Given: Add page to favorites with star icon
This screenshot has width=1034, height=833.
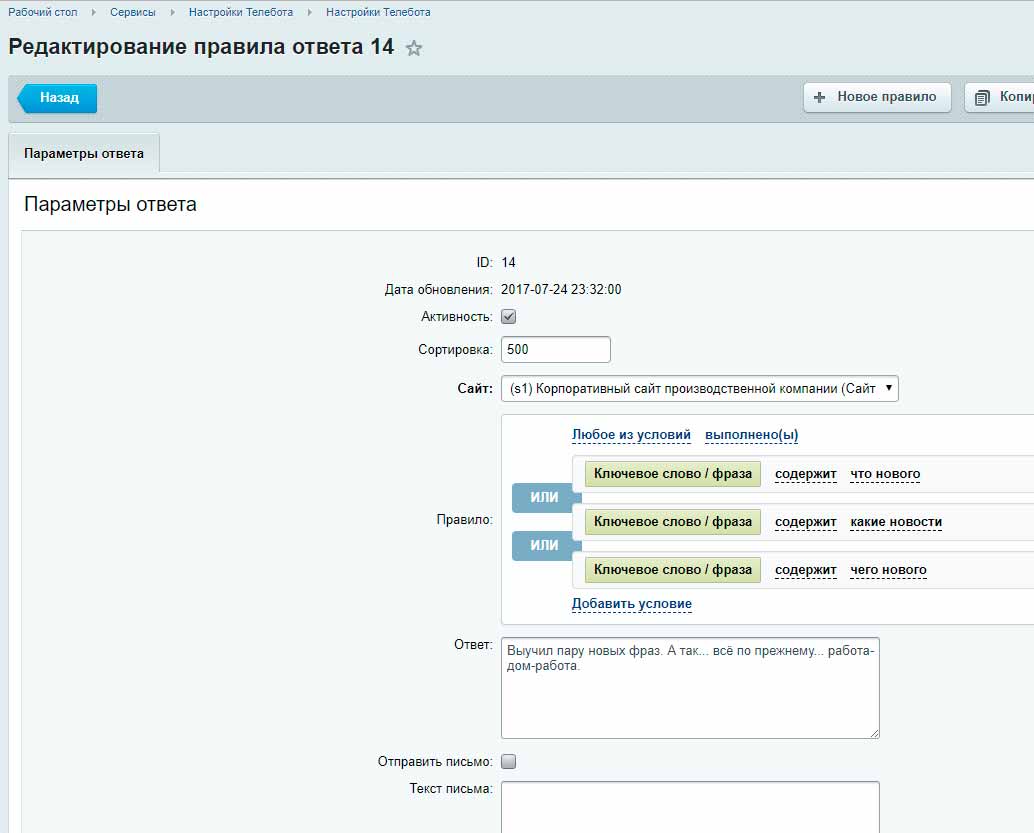Looking at the screenshot, I should [414, 48].
